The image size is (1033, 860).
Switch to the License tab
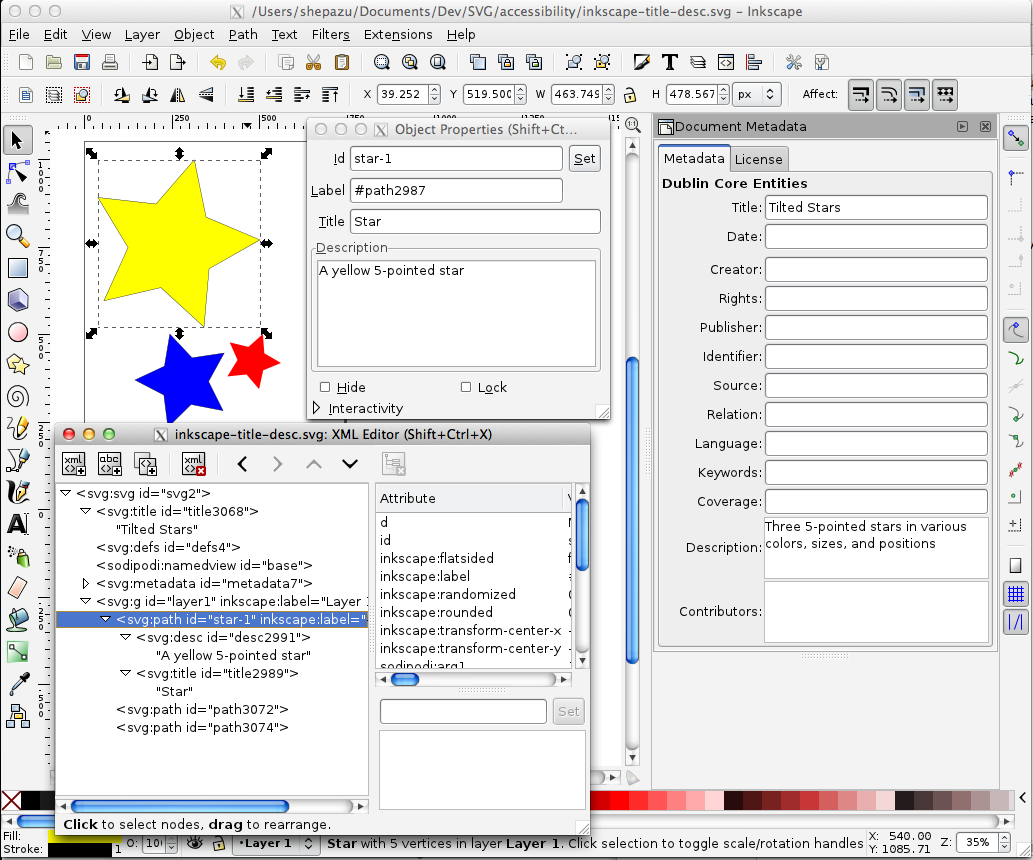coord(759,159)
